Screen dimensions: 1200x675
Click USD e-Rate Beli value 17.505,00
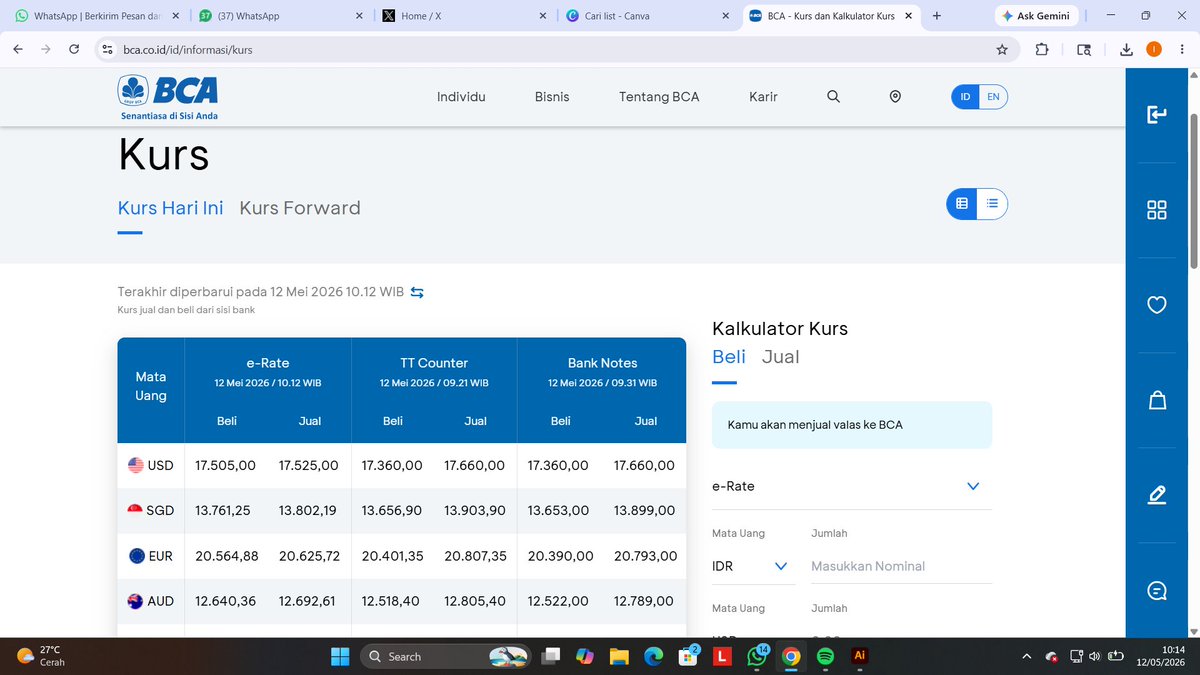click(226, 465)
